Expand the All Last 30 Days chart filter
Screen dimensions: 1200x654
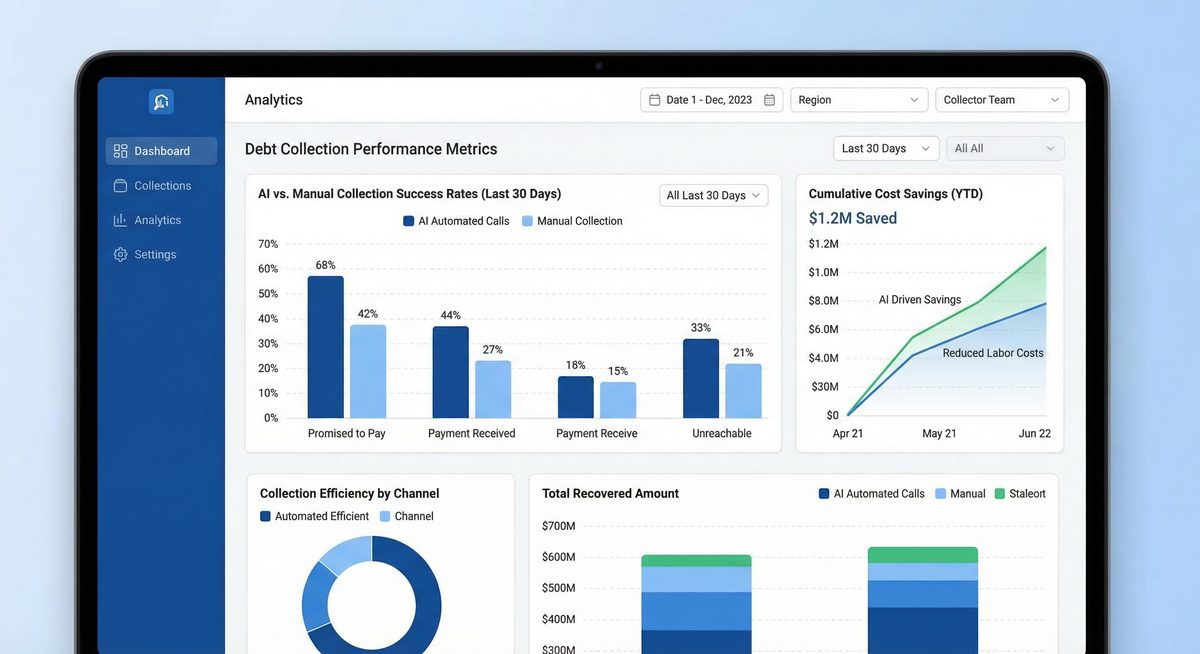[713, 196]
